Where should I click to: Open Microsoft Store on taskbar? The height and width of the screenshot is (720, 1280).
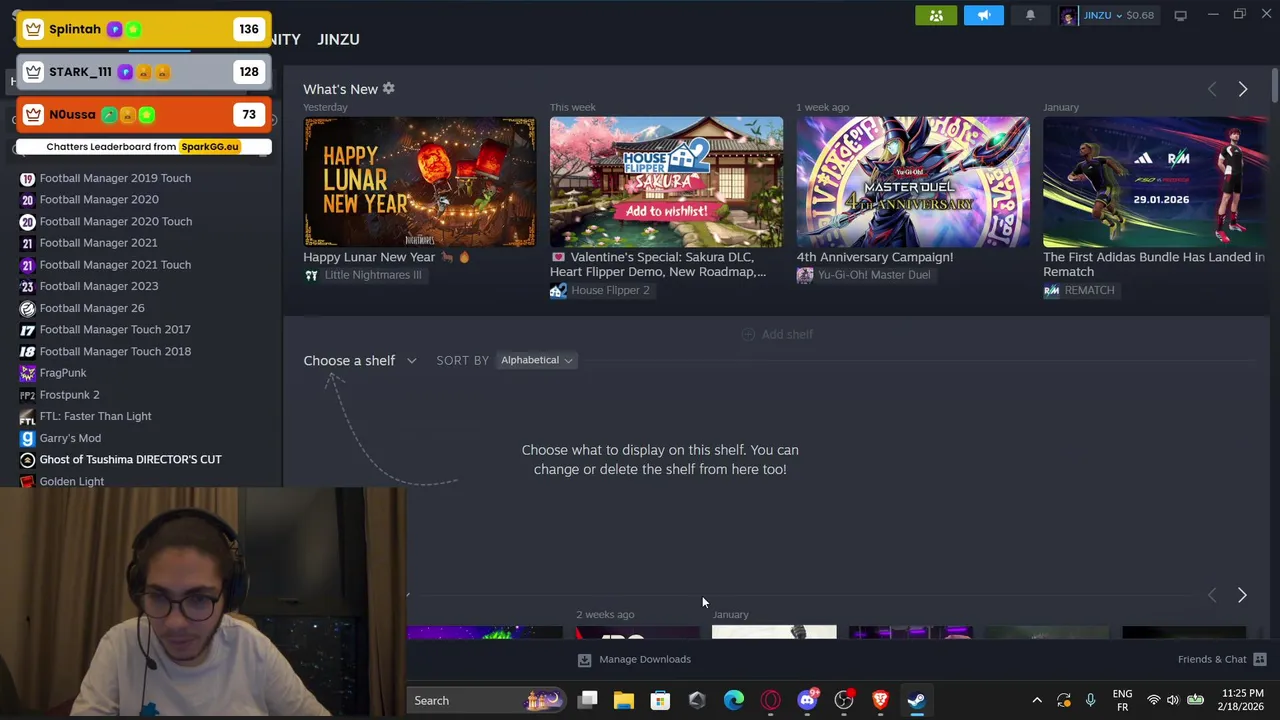[660, 700]
